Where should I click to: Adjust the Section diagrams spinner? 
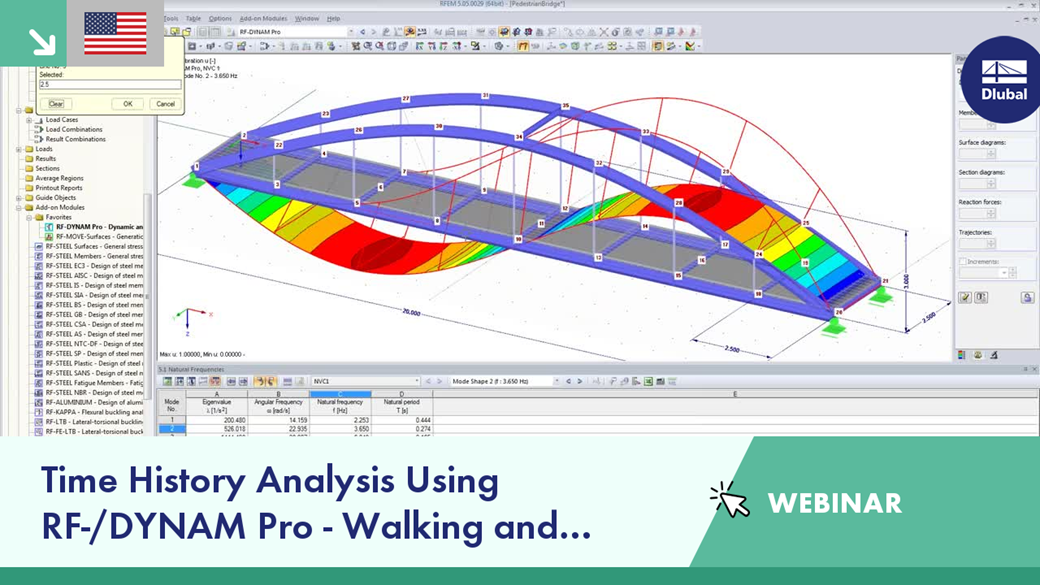pos(991,184)
